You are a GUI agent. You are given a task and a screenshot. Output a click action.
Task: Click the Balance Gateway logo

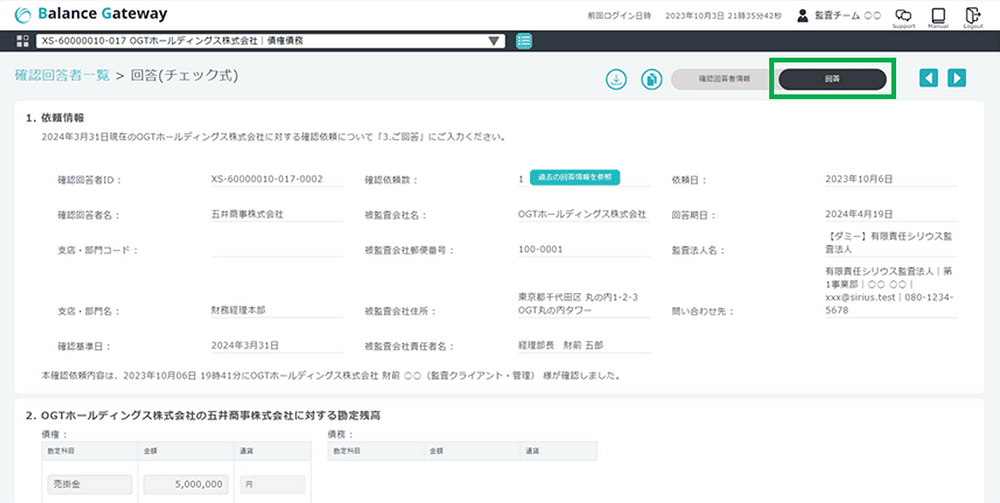point(91,15)
